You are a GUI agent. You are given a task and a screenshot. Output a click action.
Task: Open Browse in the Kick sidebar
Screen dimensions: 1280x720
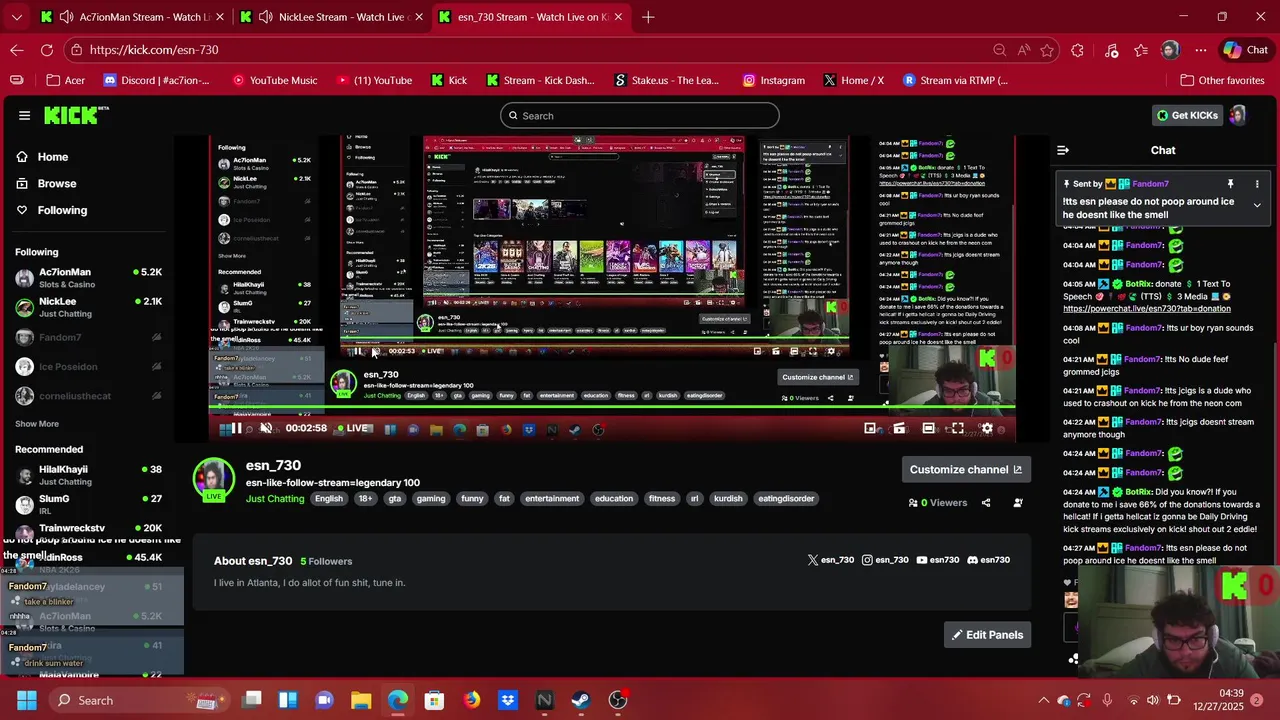click(46, 184)
